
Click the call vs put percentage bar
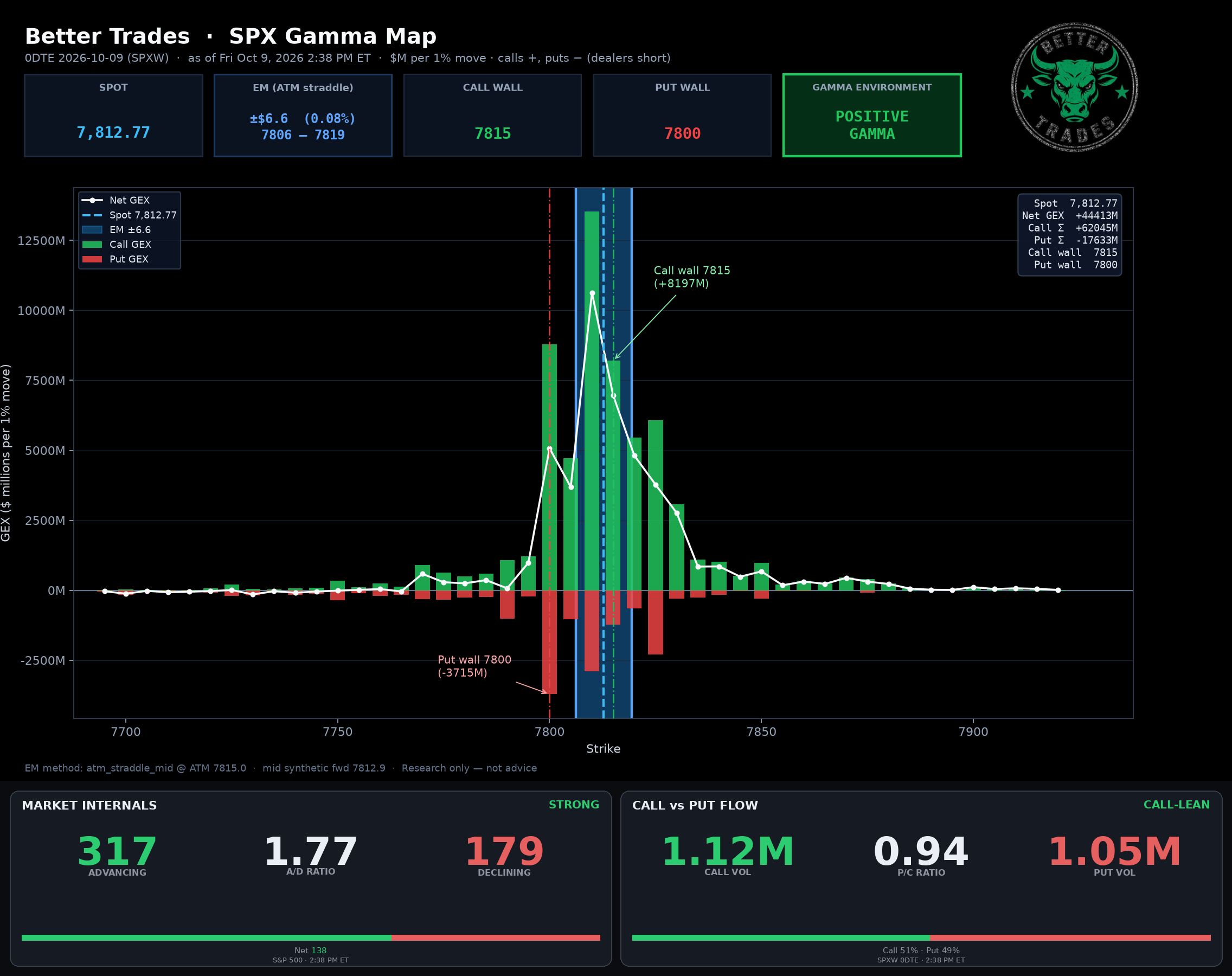tap(921, 938)
